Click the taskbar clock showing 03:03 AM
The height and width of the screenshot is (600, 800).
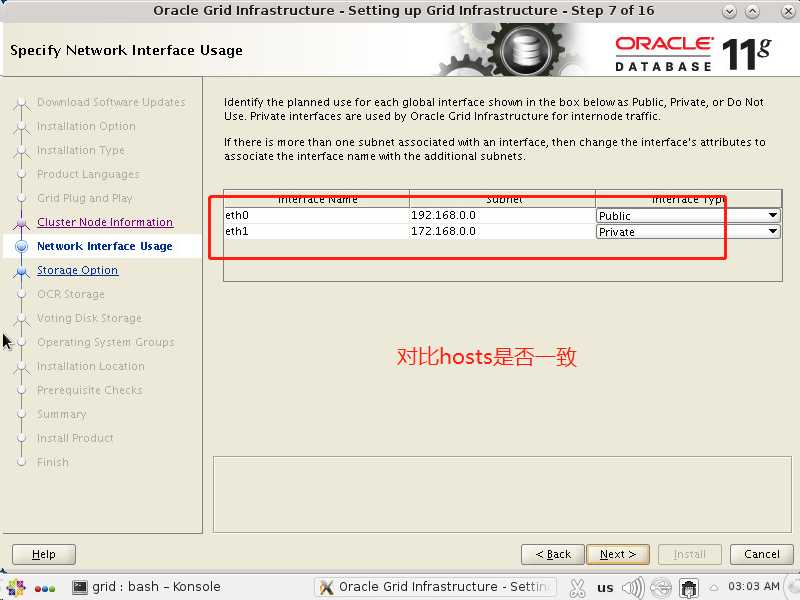pyautogui.click(x=754, y=587)
